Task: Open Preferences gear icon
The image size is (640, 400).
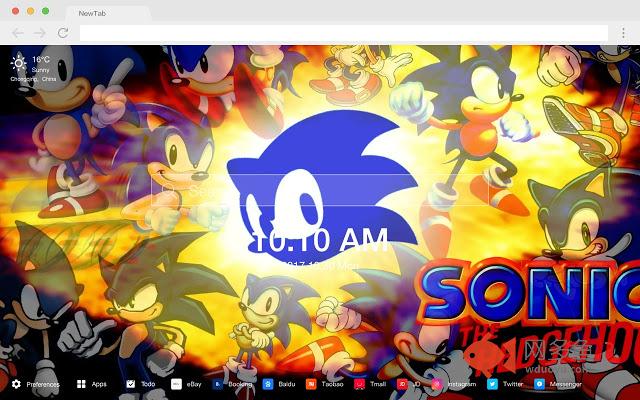Action: (x=16, y=384)
